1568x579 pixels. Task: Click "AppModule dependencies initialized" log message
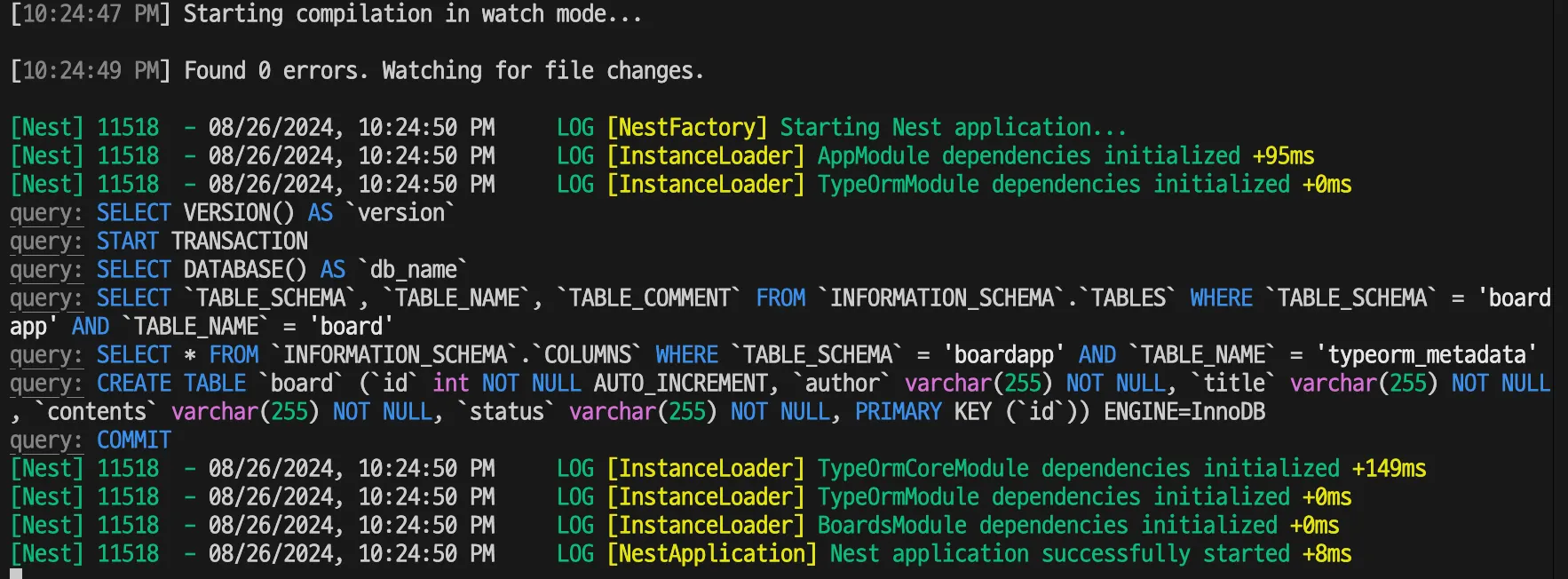coord(1028,156)
